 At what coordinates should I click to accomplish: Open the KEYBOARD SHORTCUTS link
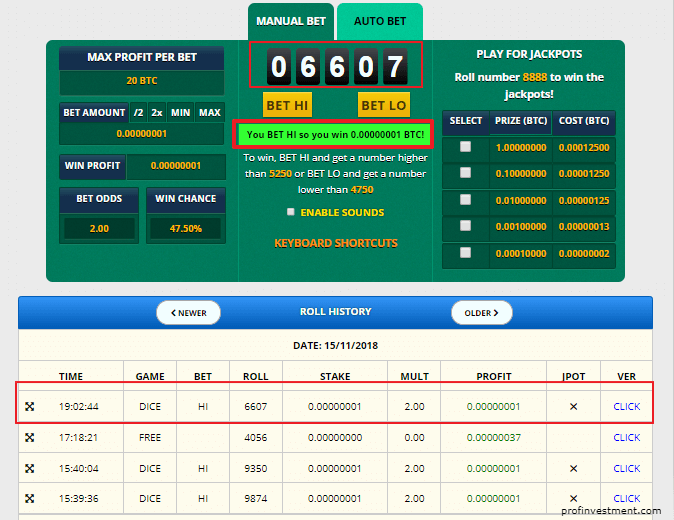point(336,243)
